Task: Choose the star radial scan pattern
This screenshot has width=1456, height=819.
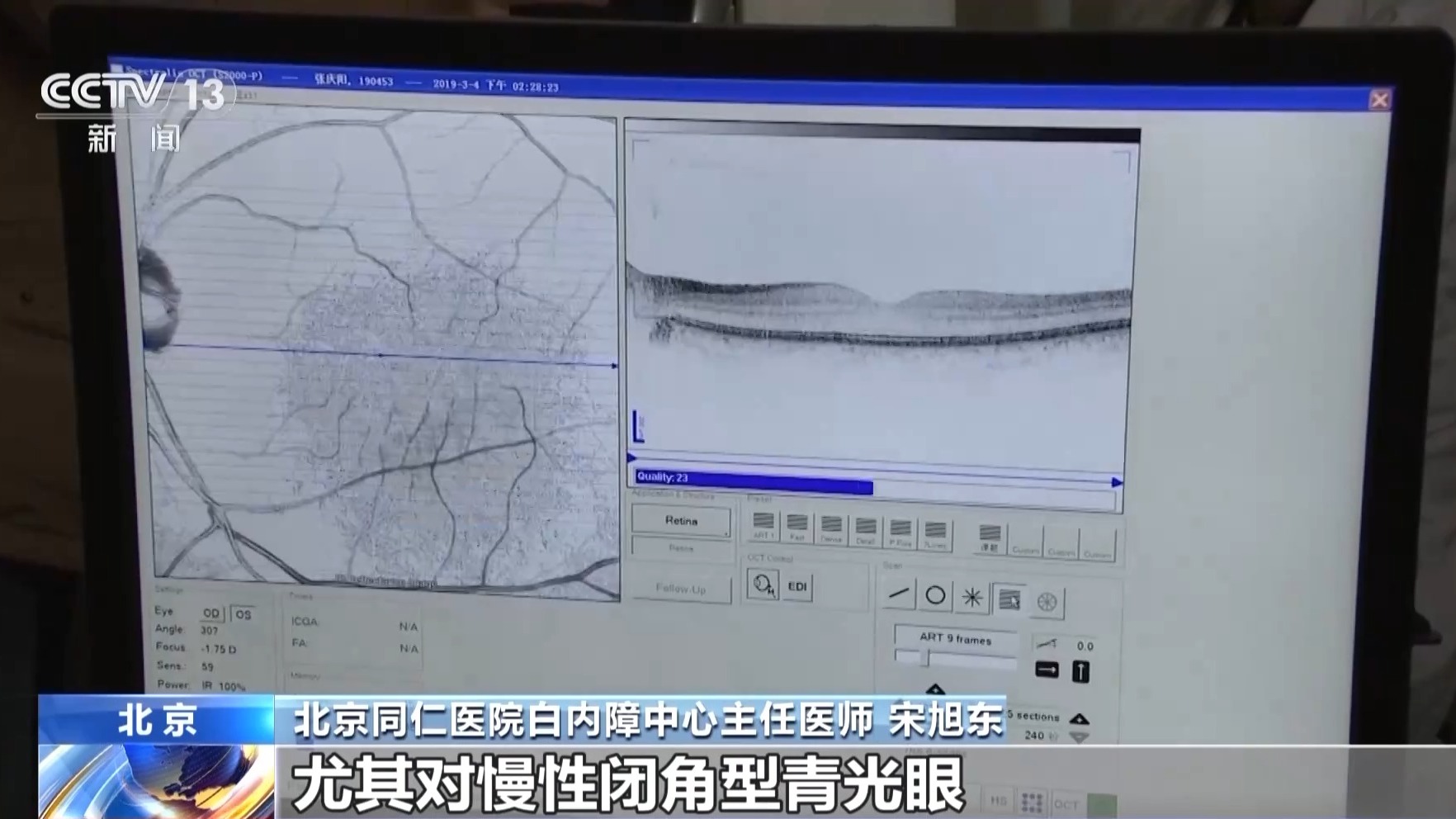Action: [972, 598]
